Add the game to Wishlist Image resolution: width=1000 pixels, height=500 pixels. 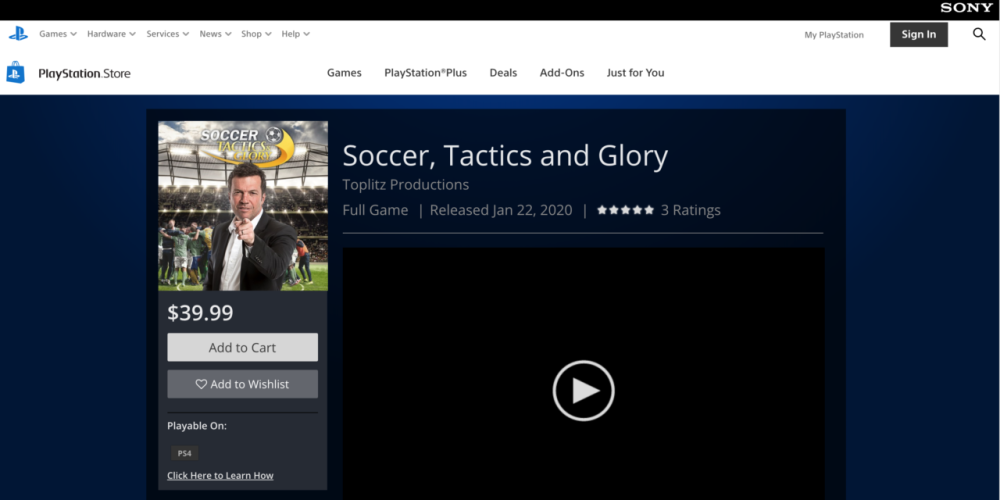click(x=242, y=384)
